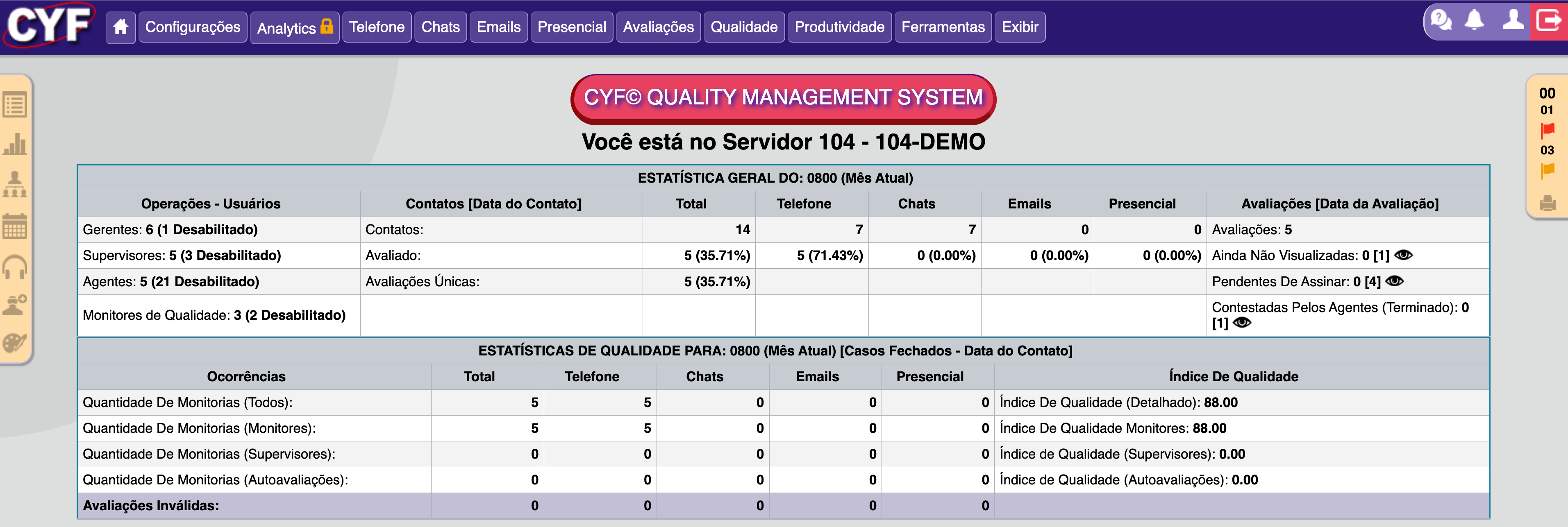Image resolution: width=1568 pixels, height=527 pixels.
Task: Click Quantidade De Monitorias (Todos) label
Action: coord(187,403)
